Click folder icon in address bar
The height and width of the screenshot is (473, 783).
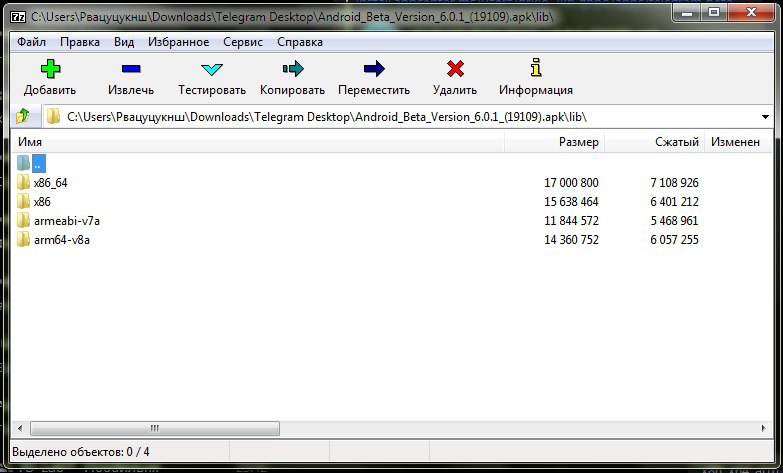click(53, 116)
